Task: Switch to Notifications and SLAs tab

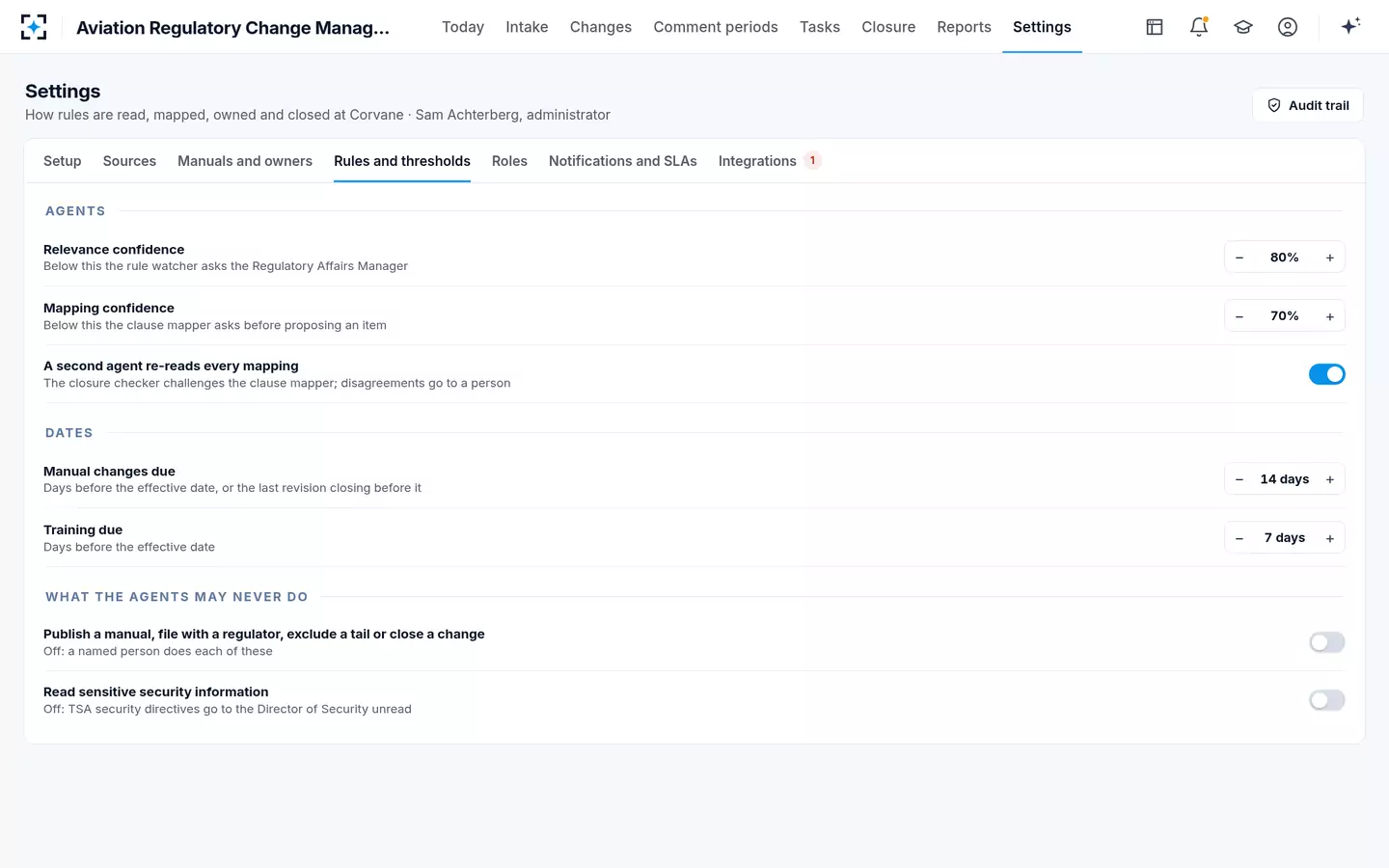Action: coord(623,161)
